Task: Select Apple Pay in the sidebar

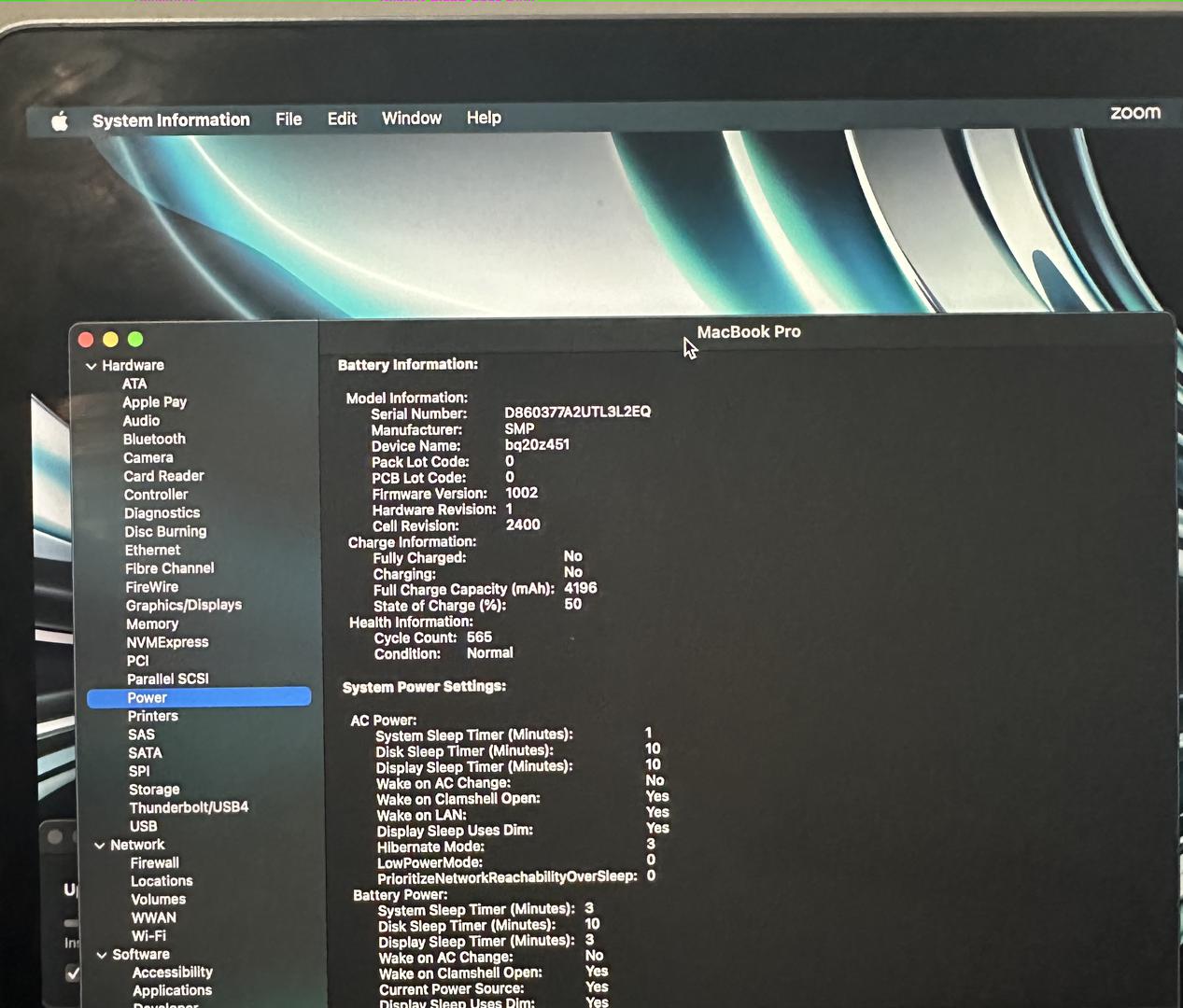Action: 155,402
